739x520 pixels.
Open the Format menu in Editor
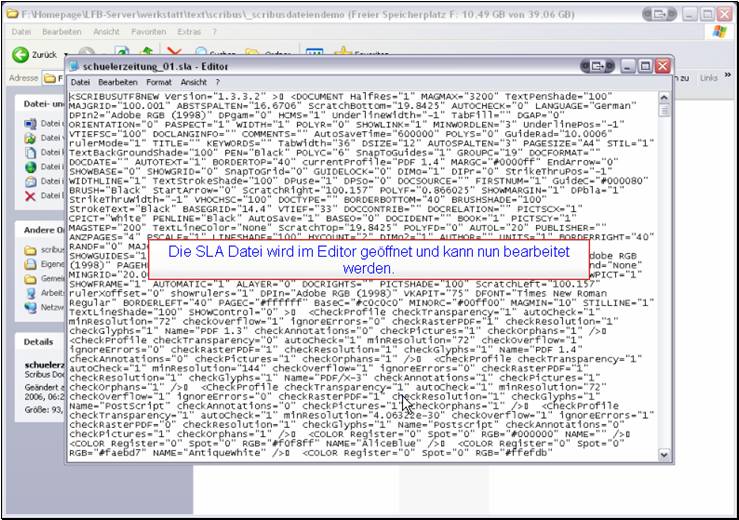(x=158, y=82)
